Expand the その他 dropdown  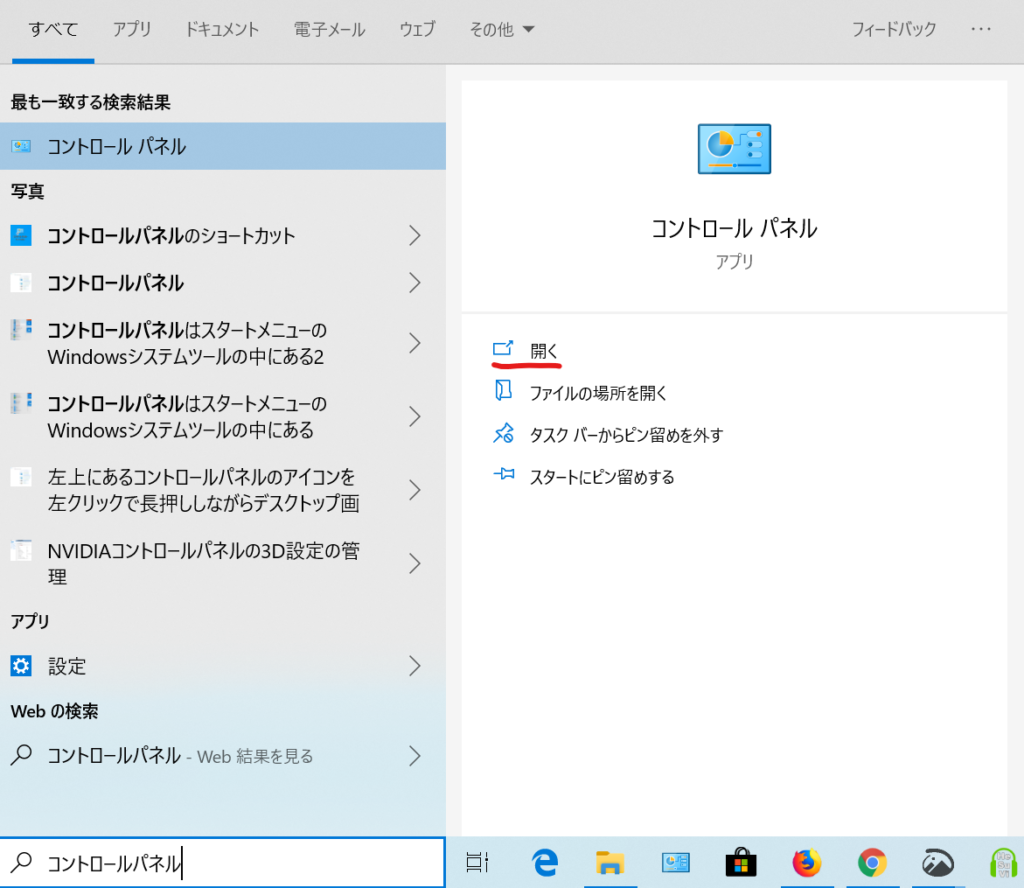pos(502,29)
